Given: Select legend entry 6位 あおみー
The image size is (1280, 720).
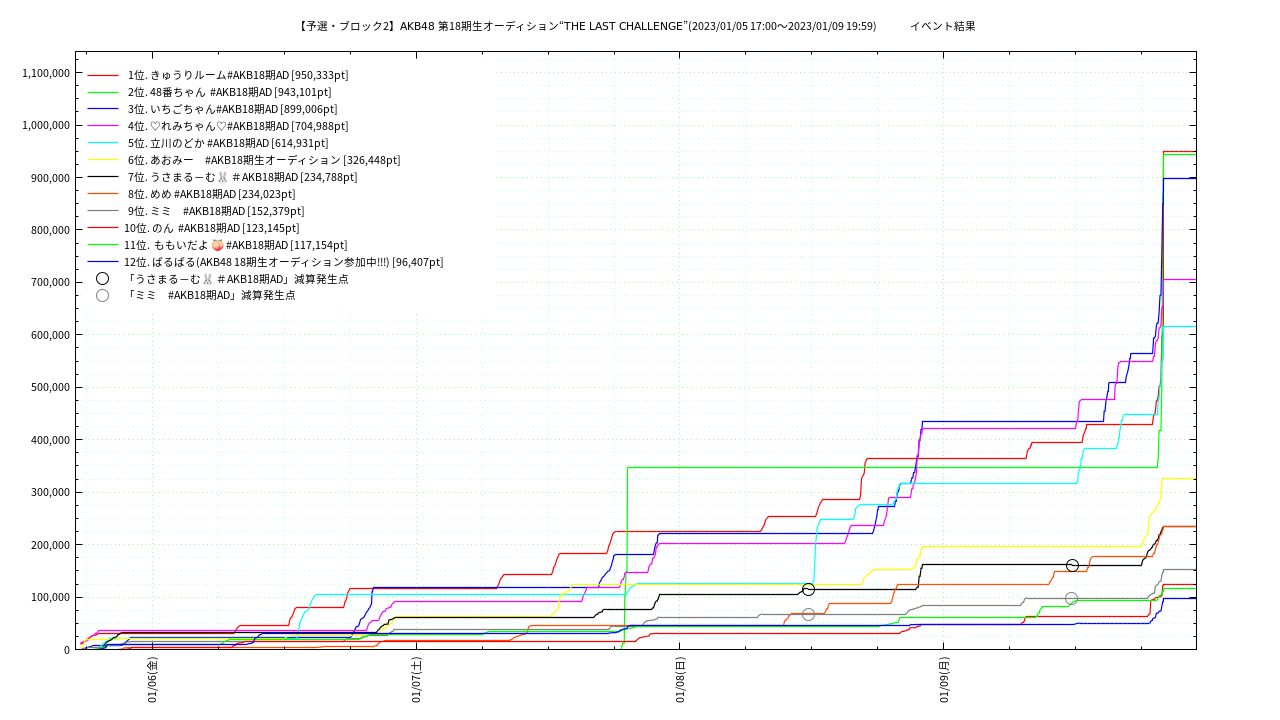Looking at the screenshot, I should coord(264,160).
